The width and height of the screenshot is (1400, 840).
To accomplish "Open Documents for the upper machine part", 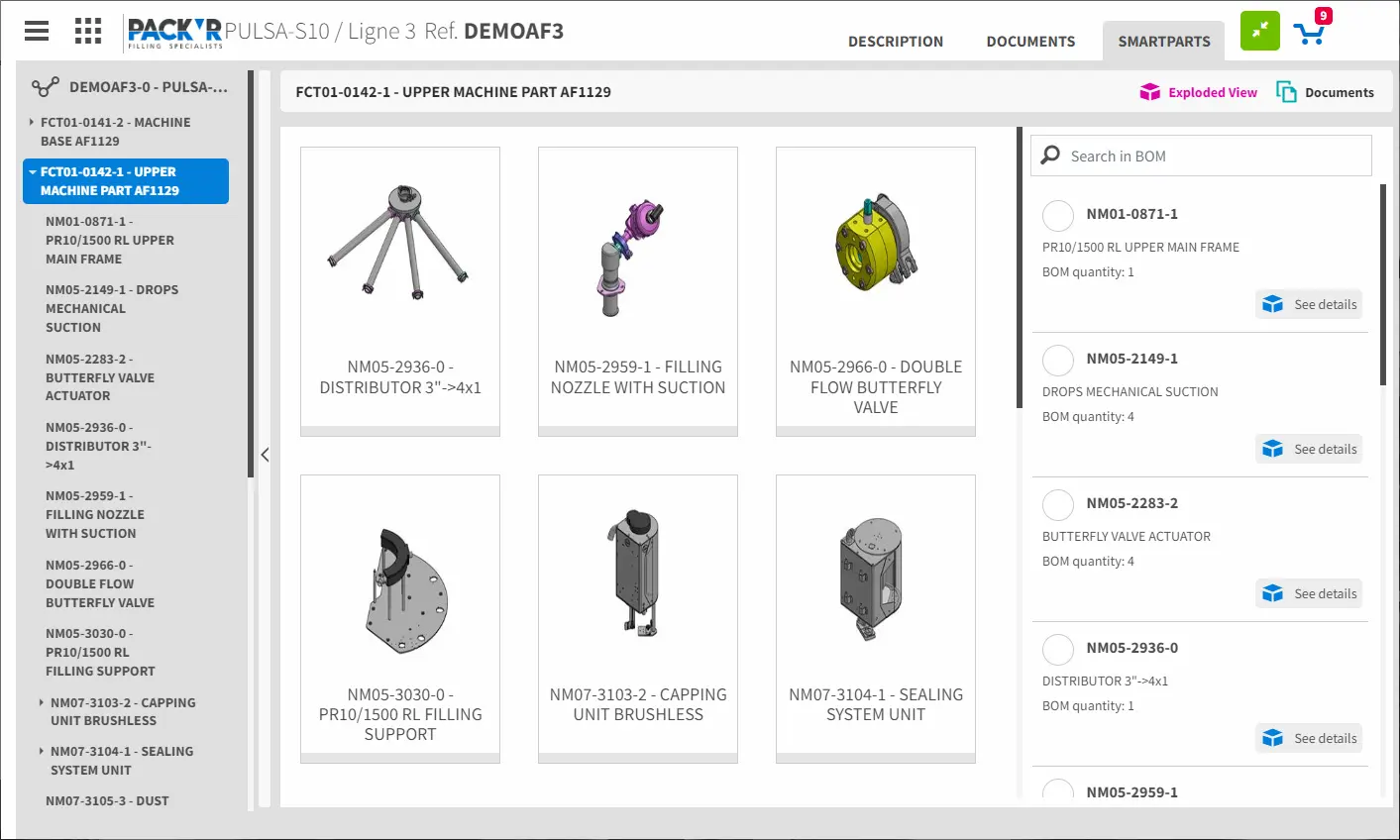I will coord(1325,92).
